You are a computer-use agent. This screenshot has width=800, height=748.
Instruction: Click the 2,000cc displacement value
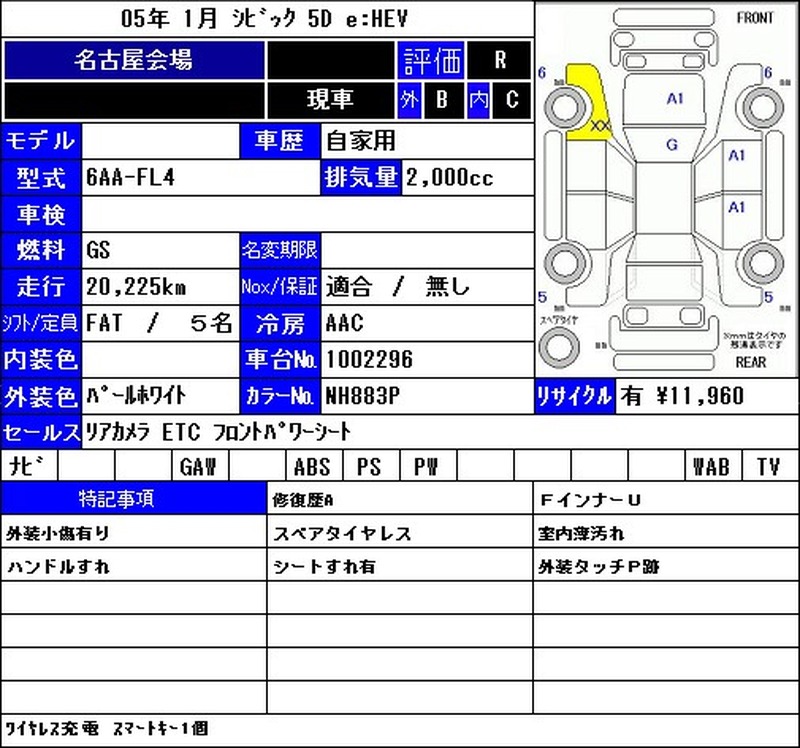pyautogui.click(x=450, y=178)
